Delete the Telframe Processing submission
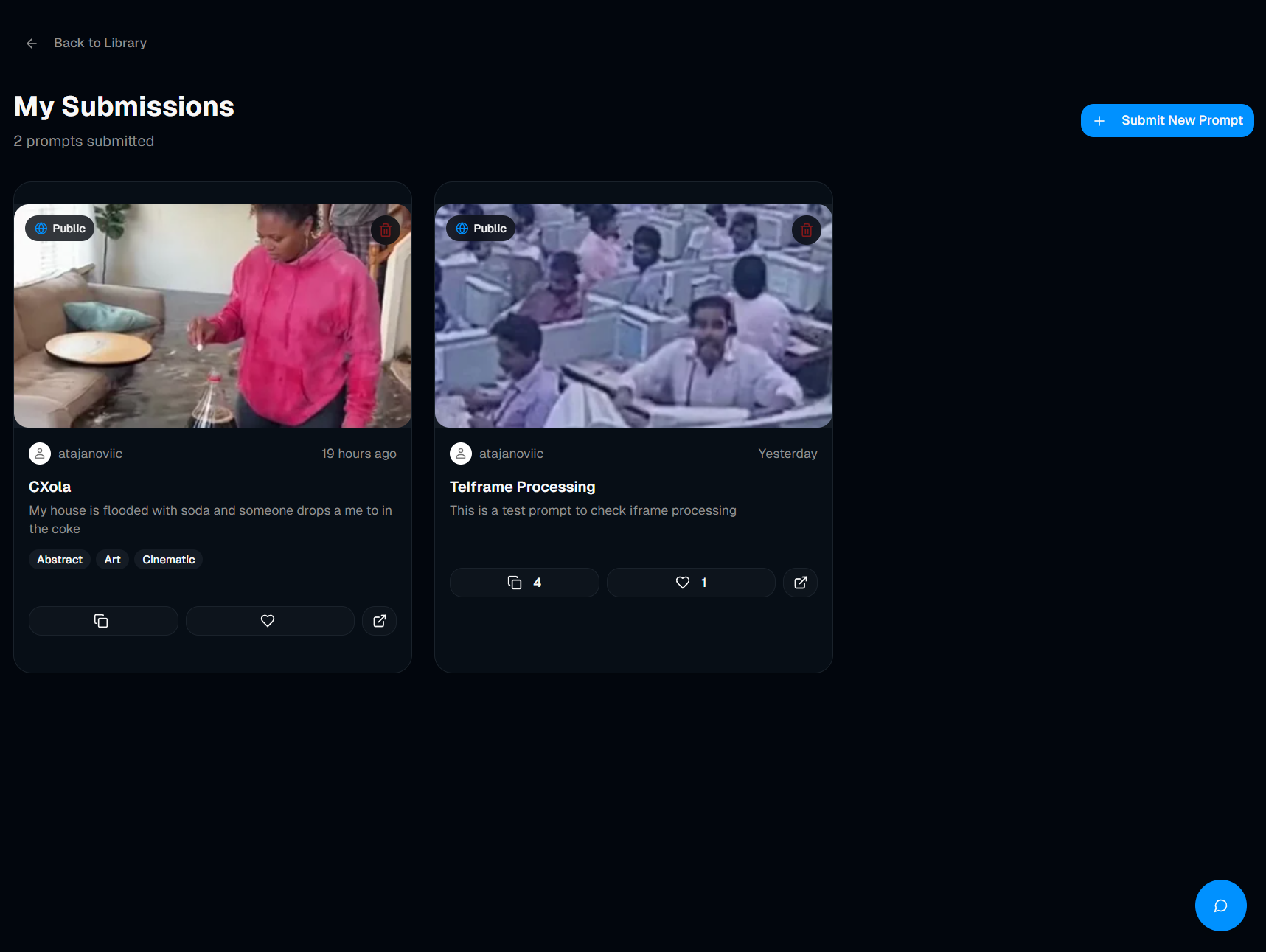 [806, 230]
